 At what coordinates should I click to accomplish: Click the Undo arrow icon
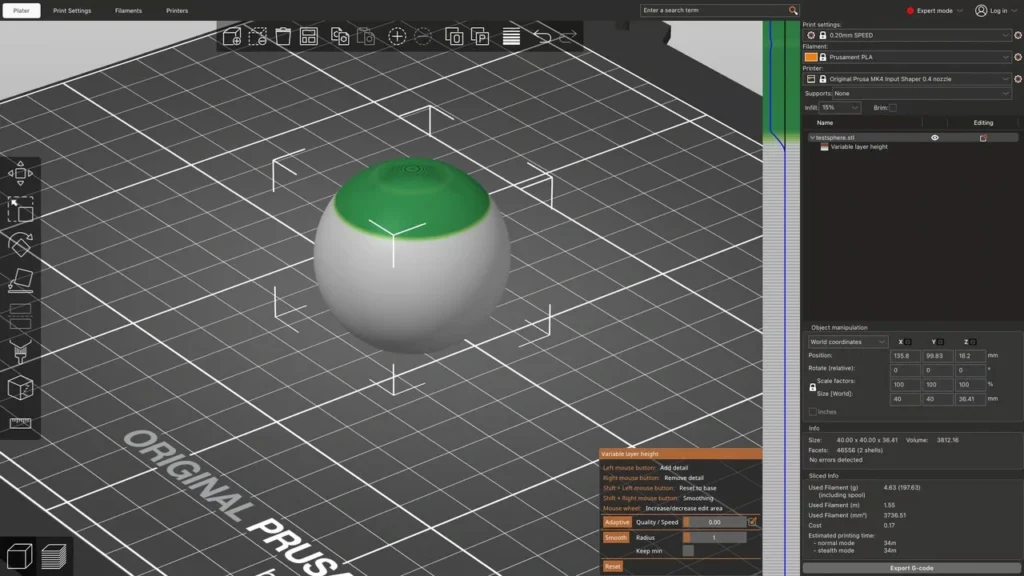click(542, 37)
